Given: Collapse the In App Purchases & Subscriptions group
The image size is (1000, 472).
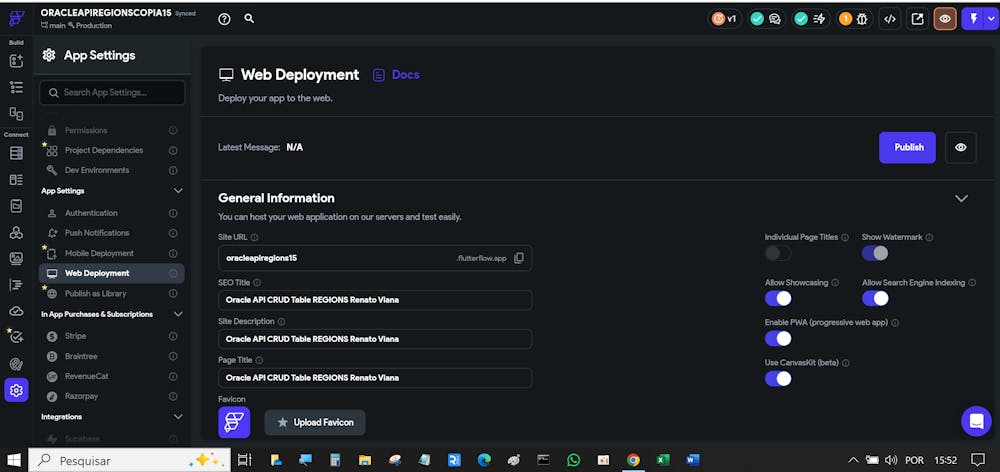Looking at the screenshot, I should (178, 314).
